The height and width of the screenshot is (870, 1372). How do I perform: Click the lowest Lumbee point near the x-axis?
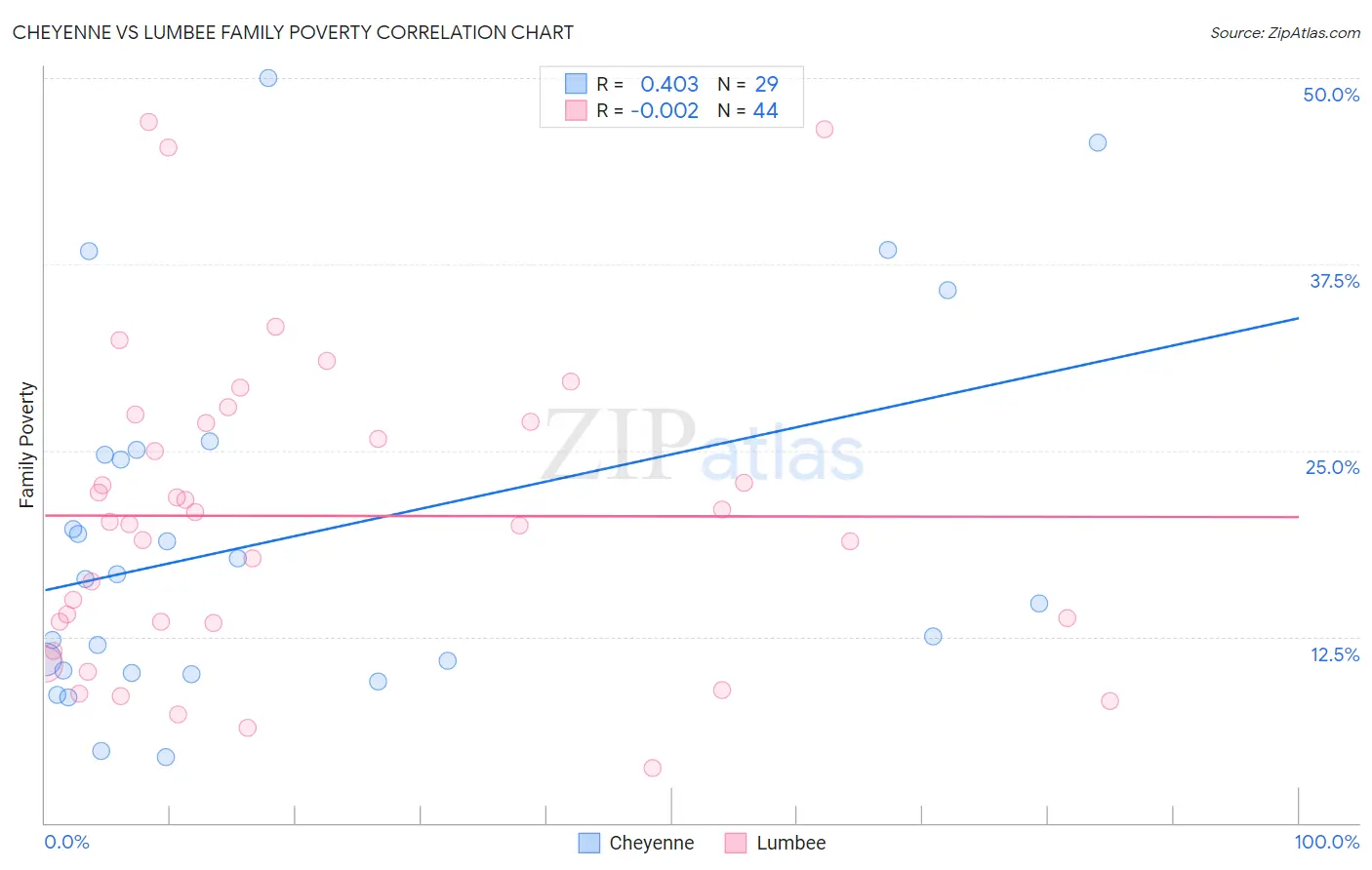[x=653, y=768]
